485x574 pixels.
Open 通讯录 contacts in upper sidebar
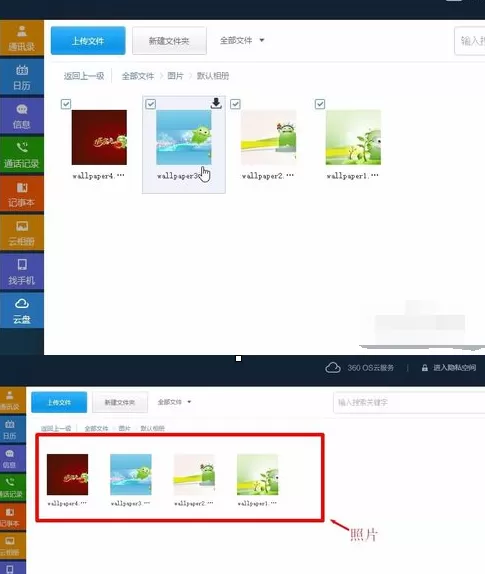(22, 38)
